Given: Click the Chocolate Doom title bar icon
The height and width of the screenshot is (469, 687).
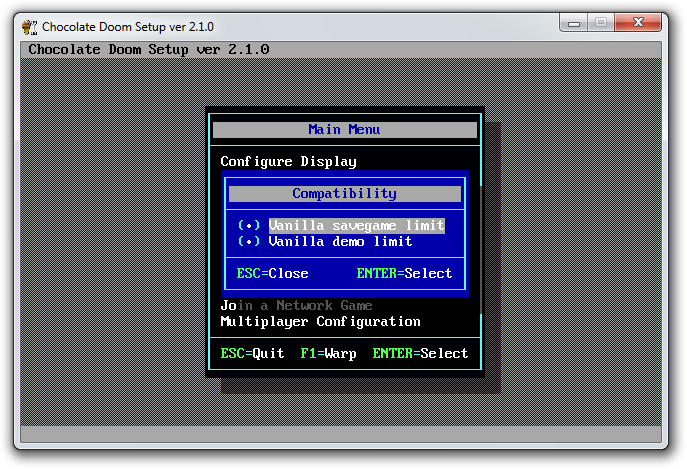Looking at the screenshot, I should coord(32,25).
